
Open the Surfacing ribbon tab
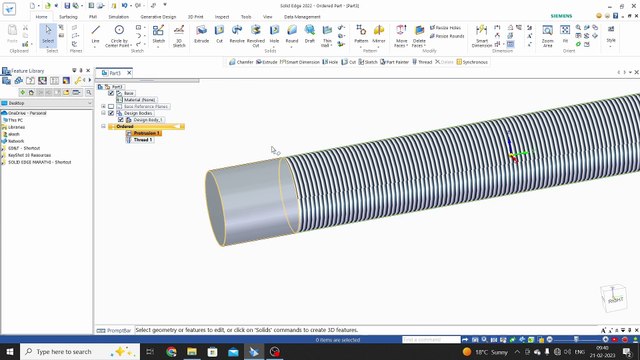68,17
